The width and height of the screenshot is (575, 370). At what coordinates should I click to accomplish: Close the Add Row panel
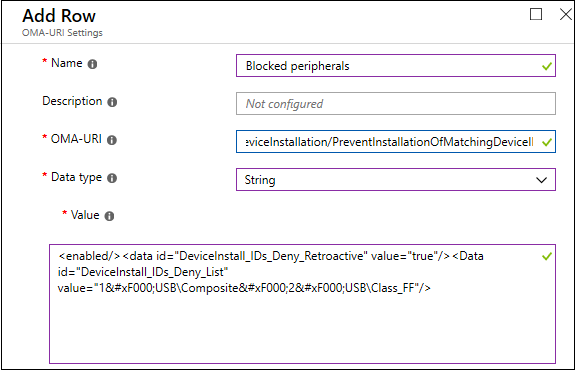tap(566, 14)
